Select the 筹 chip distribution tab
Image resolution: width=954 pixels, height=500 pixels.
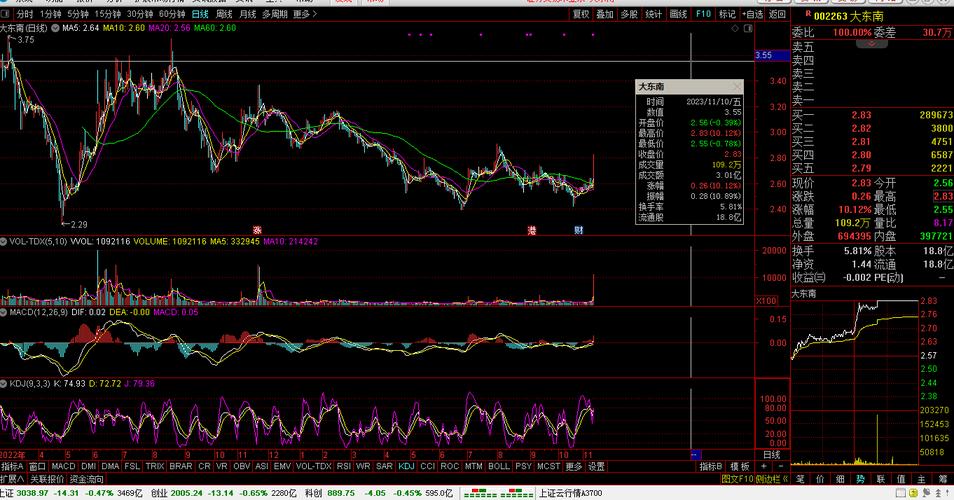point(942,479)
